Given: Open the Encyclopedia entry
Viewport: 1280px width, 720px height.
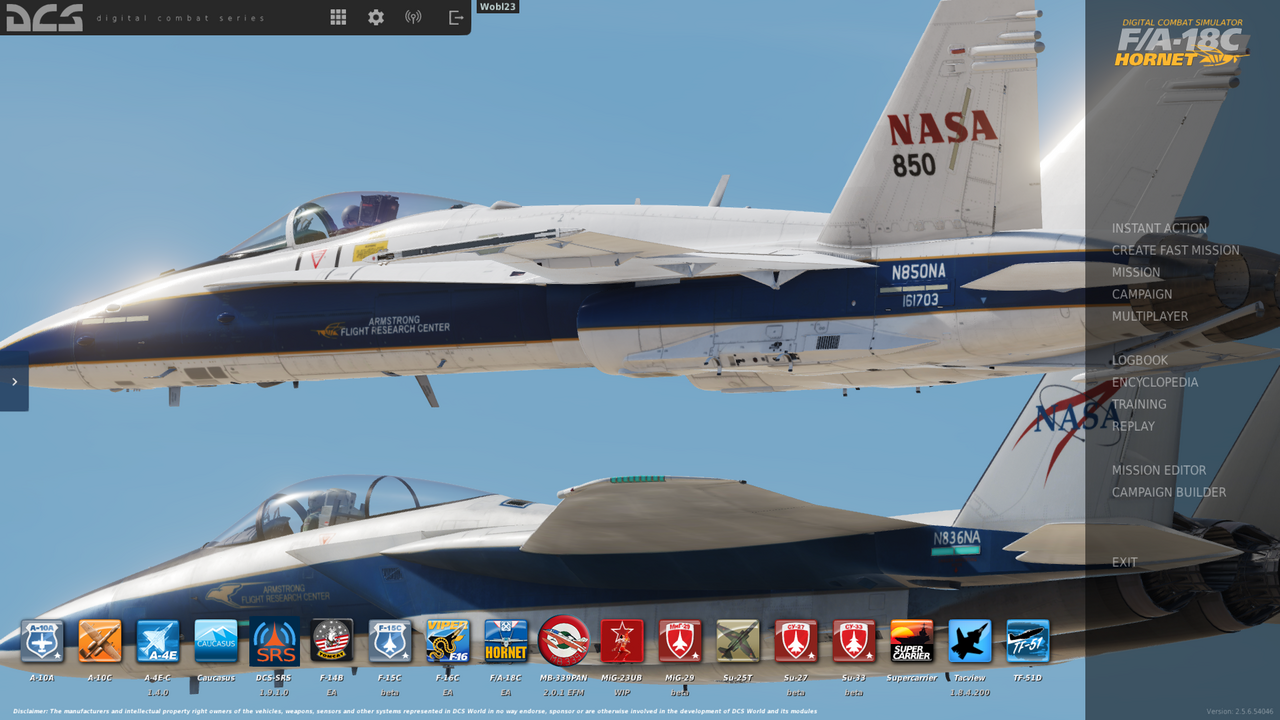Looking at the screenshot, I should pos(1155,382).
